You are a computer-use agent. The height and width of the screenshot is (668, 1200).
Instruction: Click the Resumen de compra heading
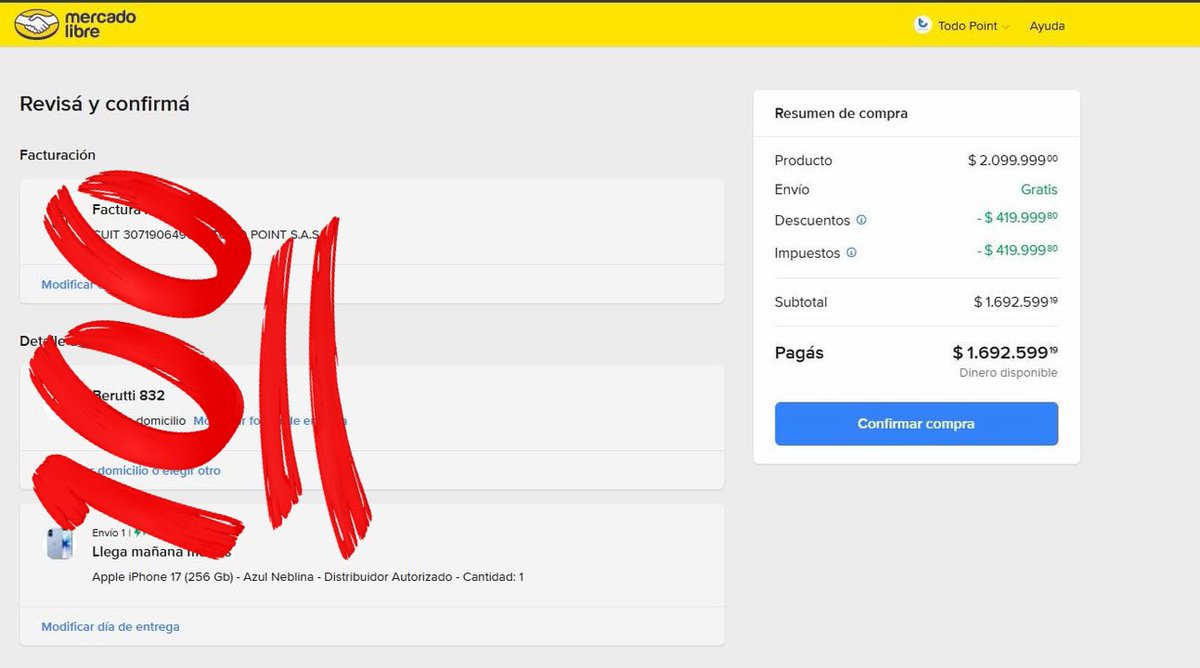[841, 114]
